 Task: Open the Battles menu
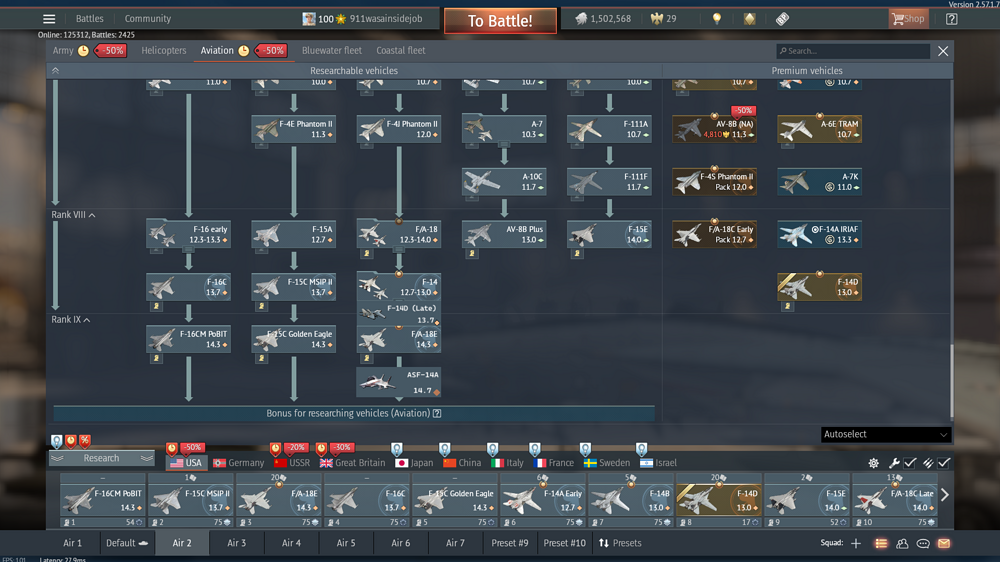(x=89, y=18)
